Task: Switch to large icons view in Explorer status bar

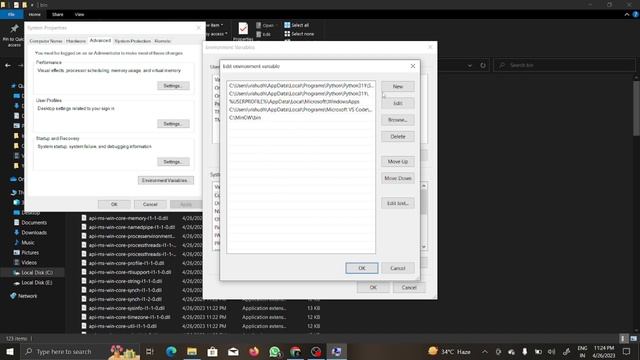Action: 633,338
